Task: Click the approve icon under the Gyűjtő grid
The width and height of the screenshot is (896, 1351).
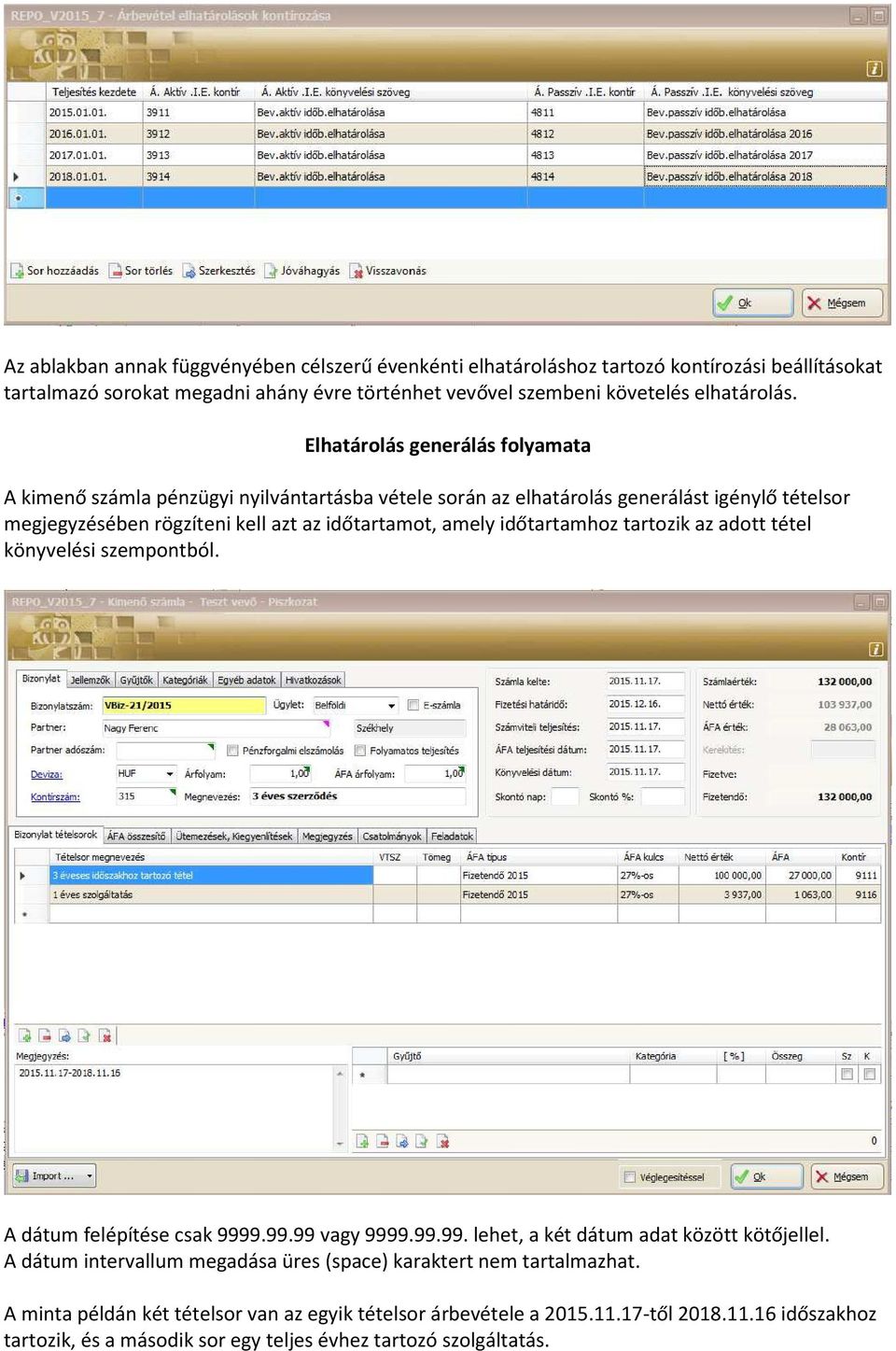Action: [x=422, y=1141]
